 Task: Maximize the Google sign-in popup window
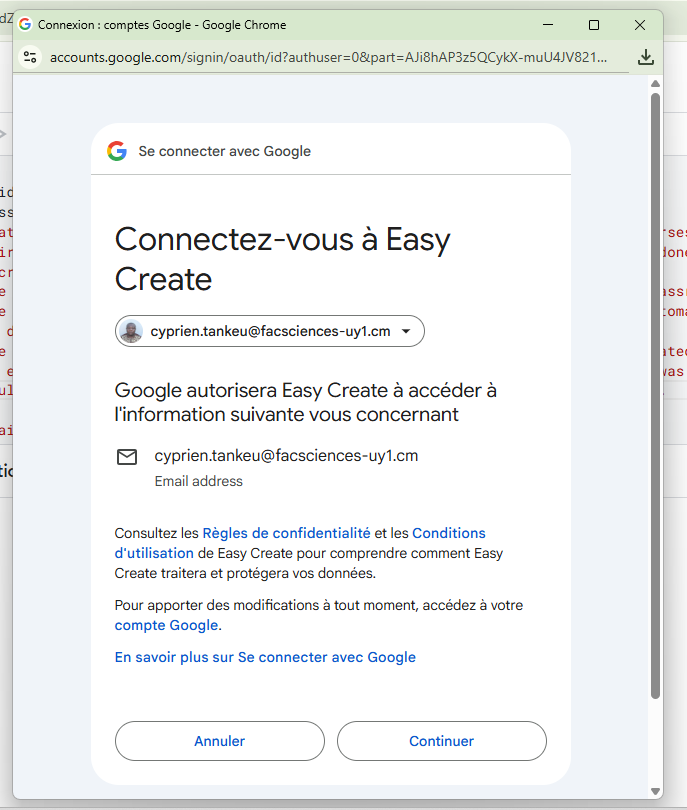pos(594,24)
